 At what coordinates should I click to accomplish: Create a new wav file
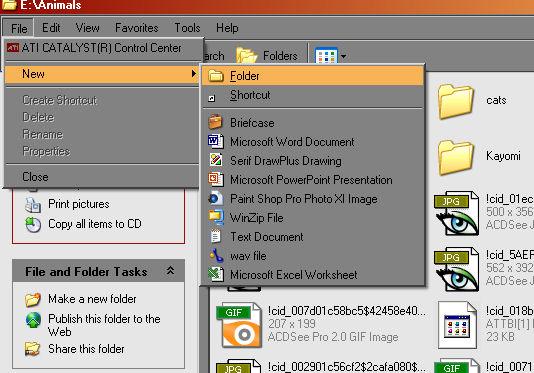coord(312,256)
